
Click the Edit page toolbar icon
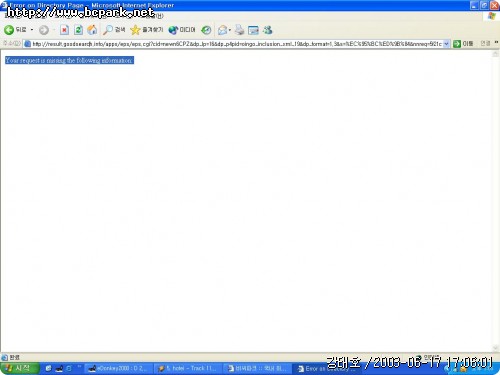(253, 30)
